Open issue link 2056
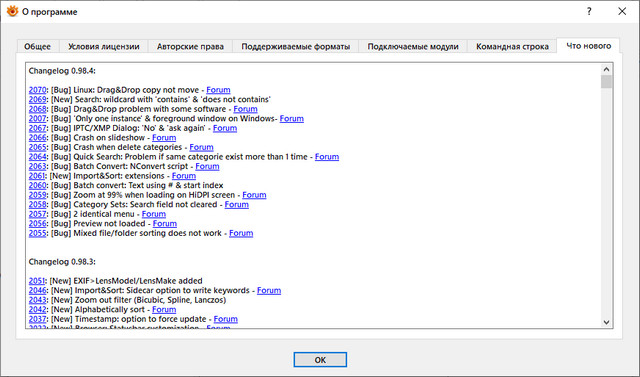Image resolution: width=640 pixels, height=377 pixels. click(x=37, y=224)
